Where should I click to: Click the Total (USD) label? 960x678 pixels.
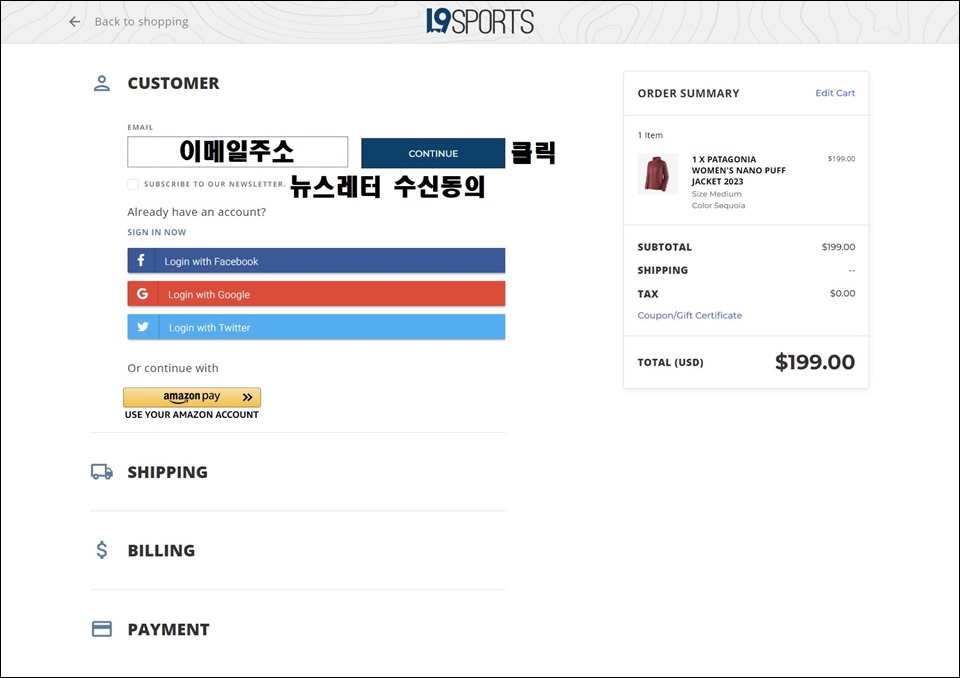coord(670,363)
